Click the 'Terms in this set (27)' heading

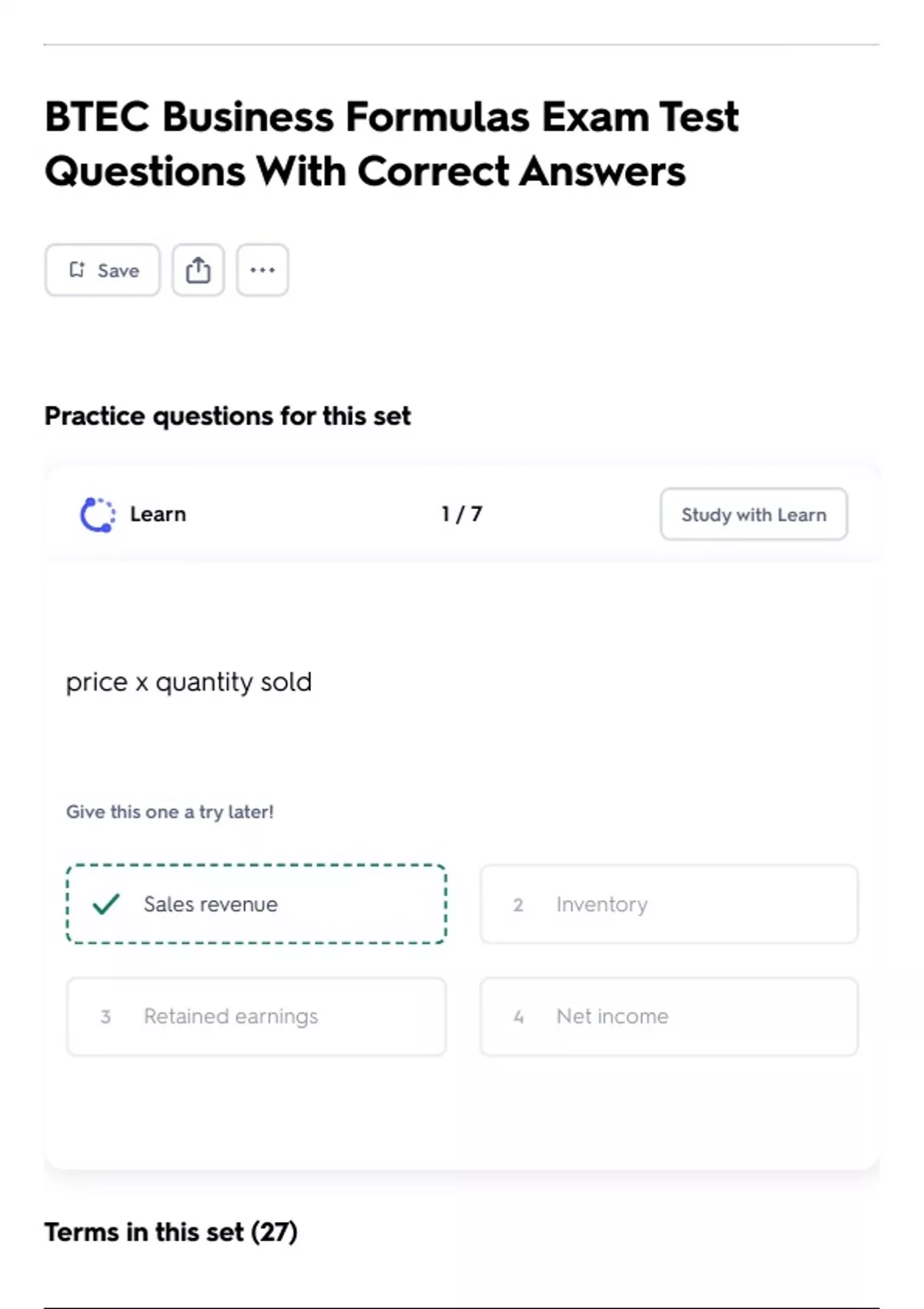[170, 1232]
